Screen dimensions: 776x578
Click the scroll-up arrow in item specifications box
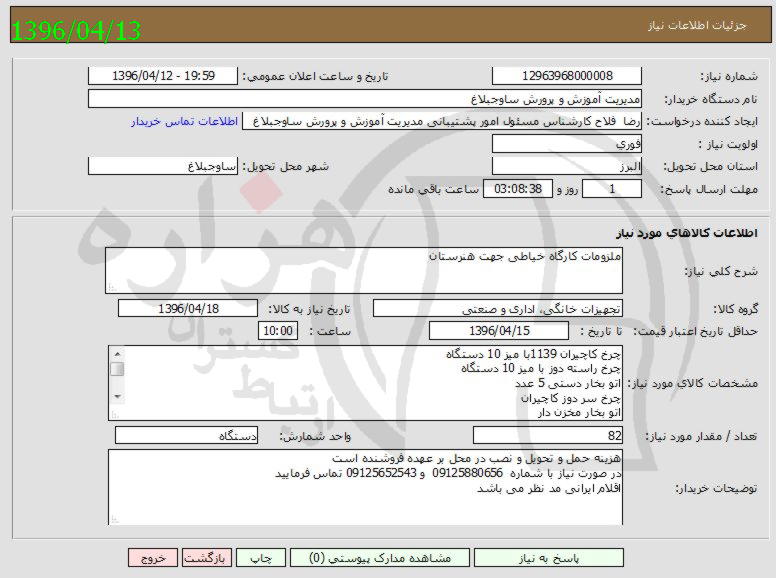[117, 354]
